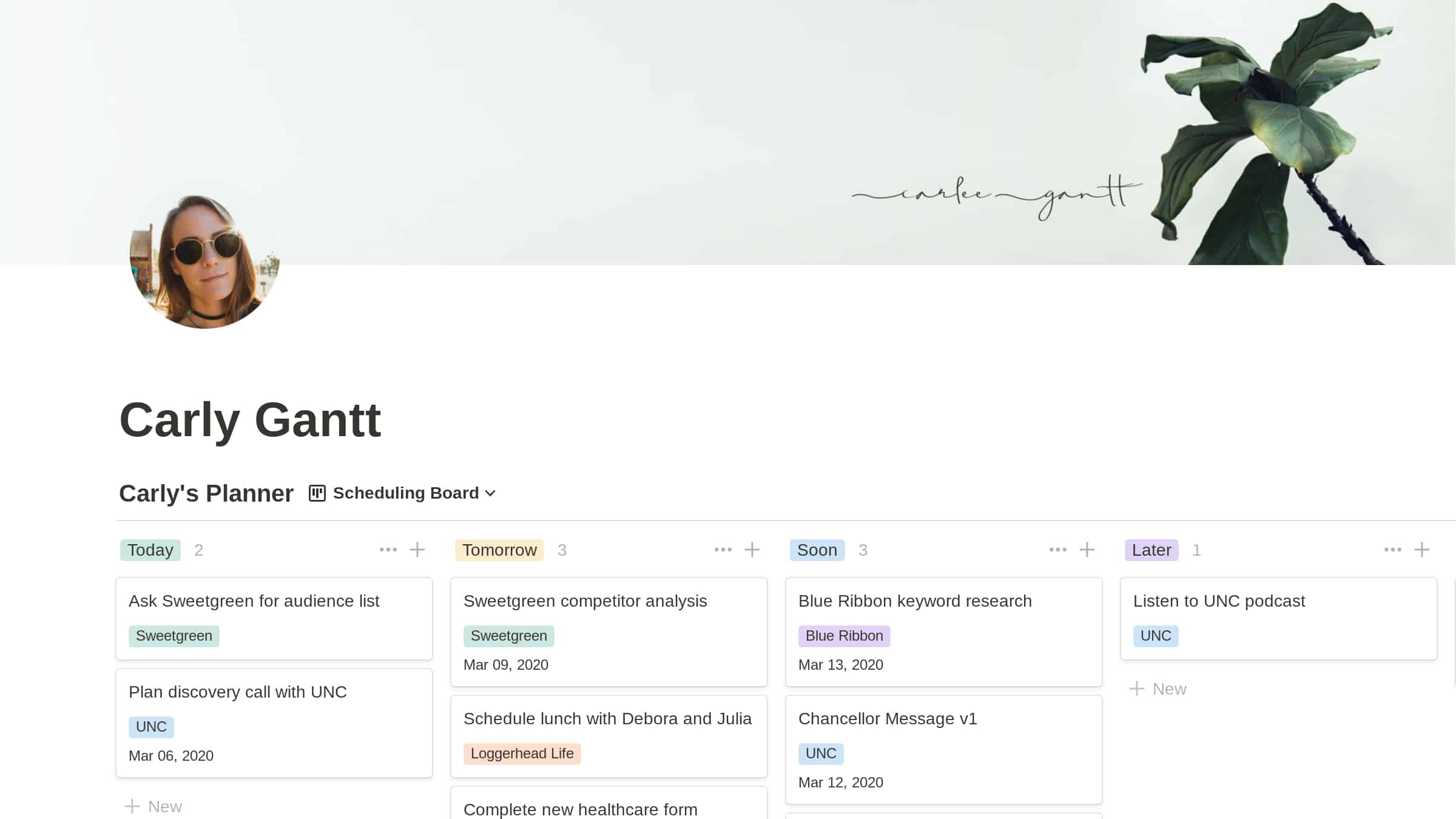Add a card under Tomorrow column
The width and height of the screenshot is (1456, 819).
tap(752, 549)
